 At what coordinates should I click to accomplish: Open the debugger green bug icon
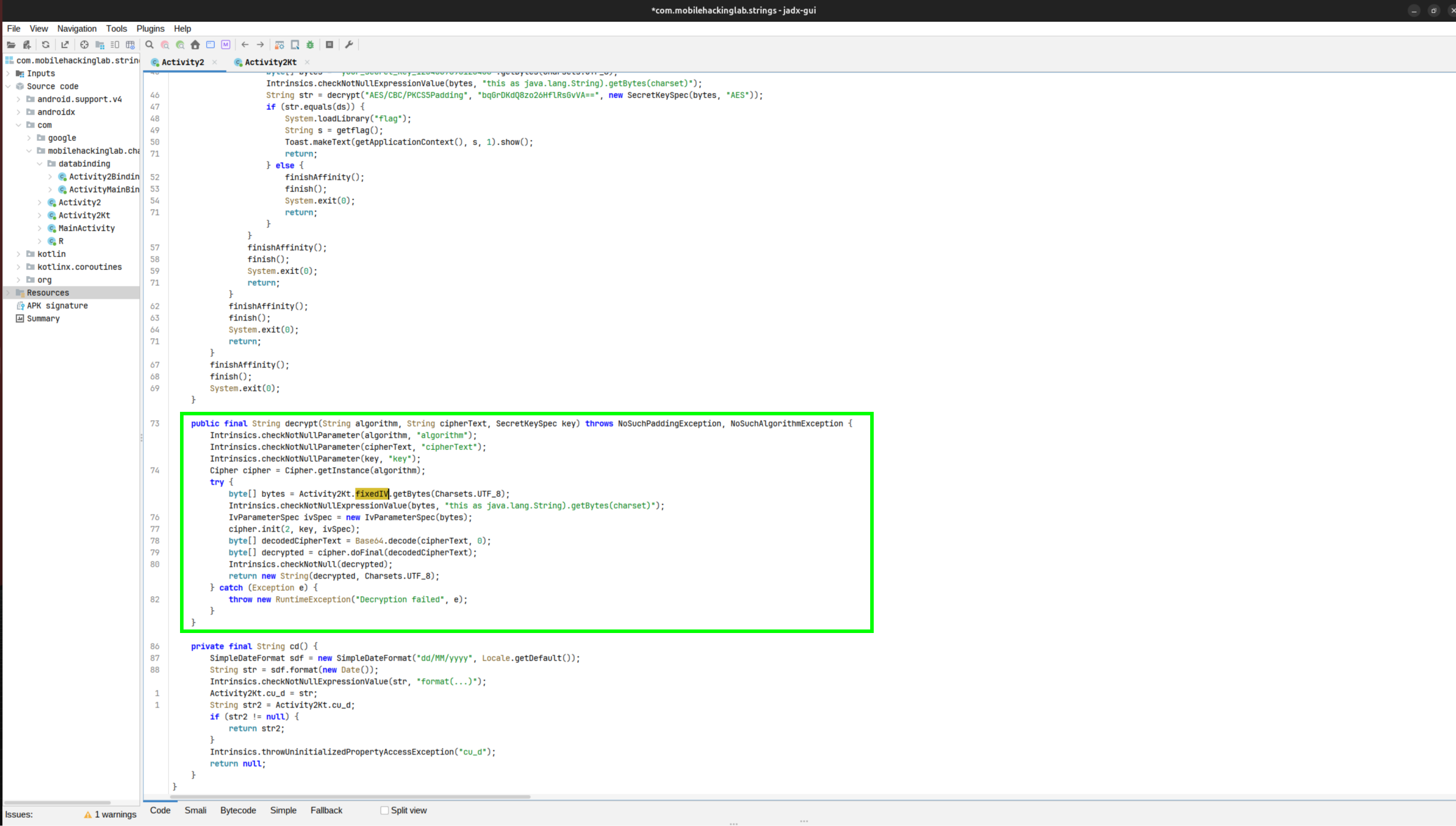[310, 45]
